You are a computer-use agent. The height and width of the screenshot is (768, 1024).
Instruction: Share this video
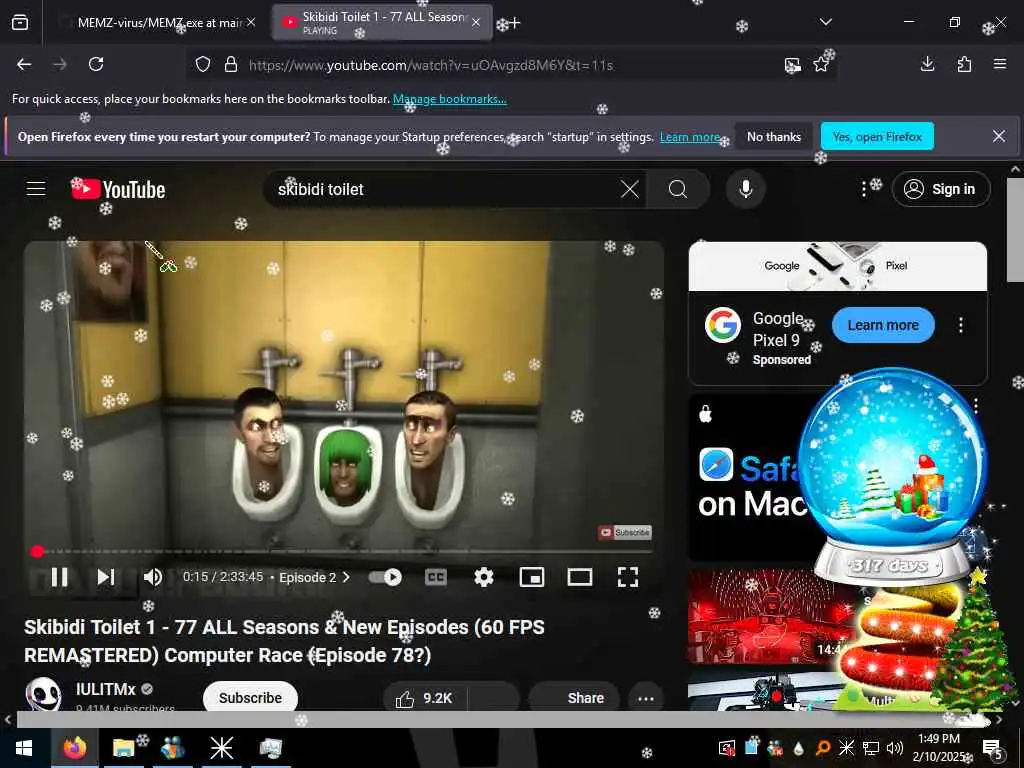click(574, 697)
